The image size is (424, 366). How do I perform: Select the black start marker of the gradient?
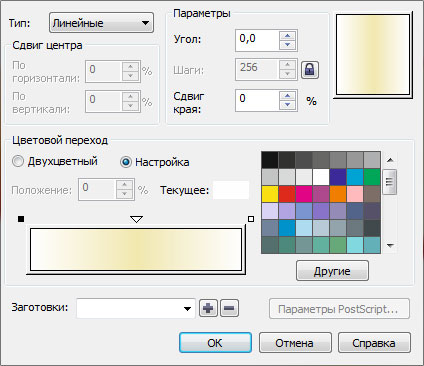tap(21, 219)
